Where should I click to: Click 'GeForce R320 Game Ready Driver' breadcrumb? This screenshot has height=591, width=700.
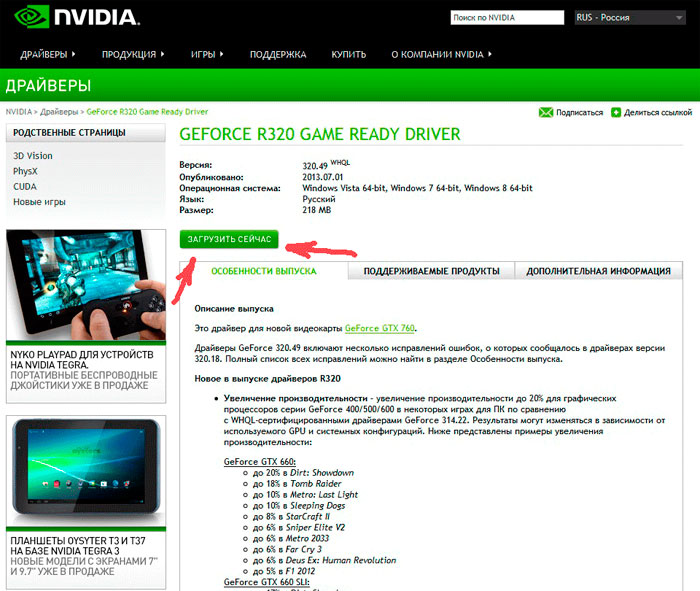[147, 112]
